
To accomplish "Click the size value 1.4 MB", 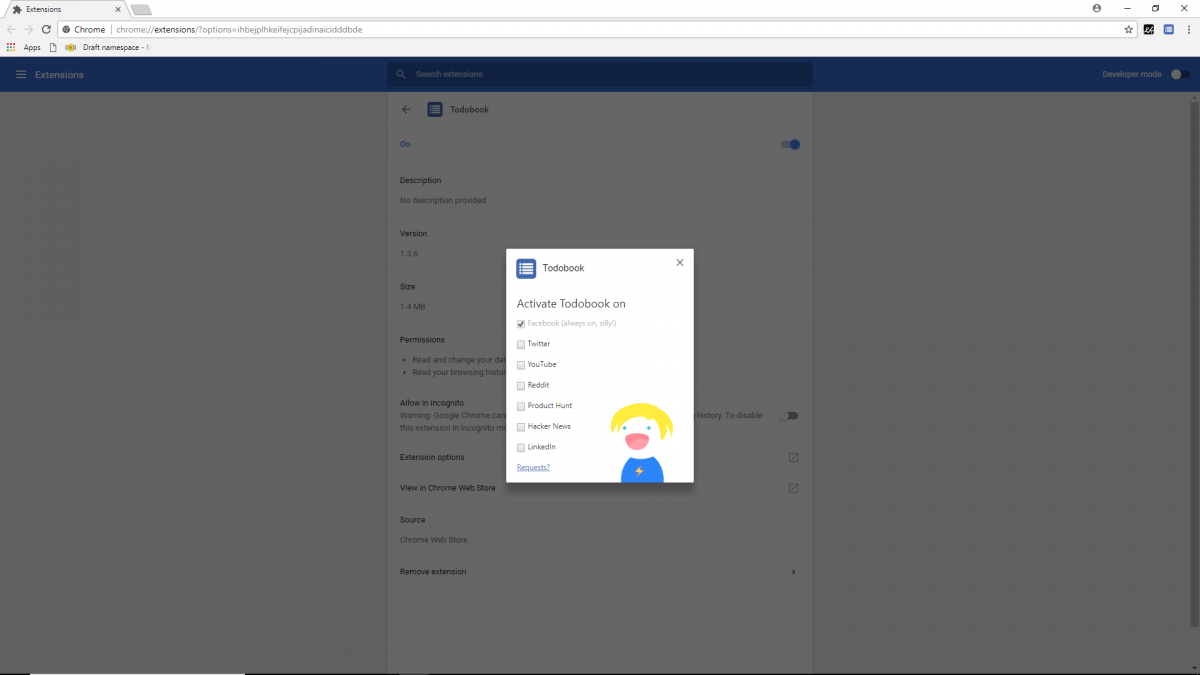I will click(x=412, y=307).
